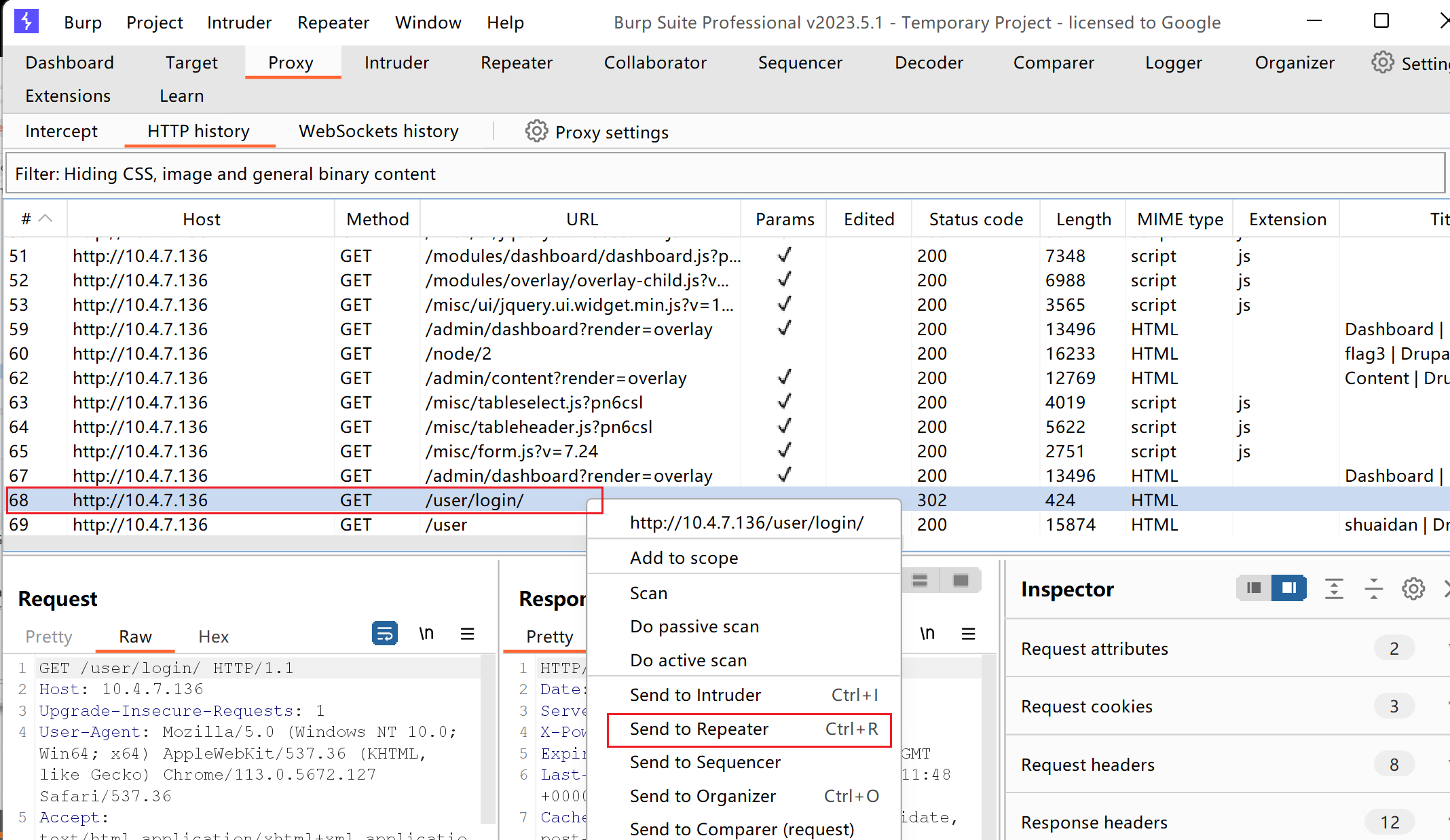Click the history table horizontal scrollbar

pyautogui.click(x=296, y=543)
